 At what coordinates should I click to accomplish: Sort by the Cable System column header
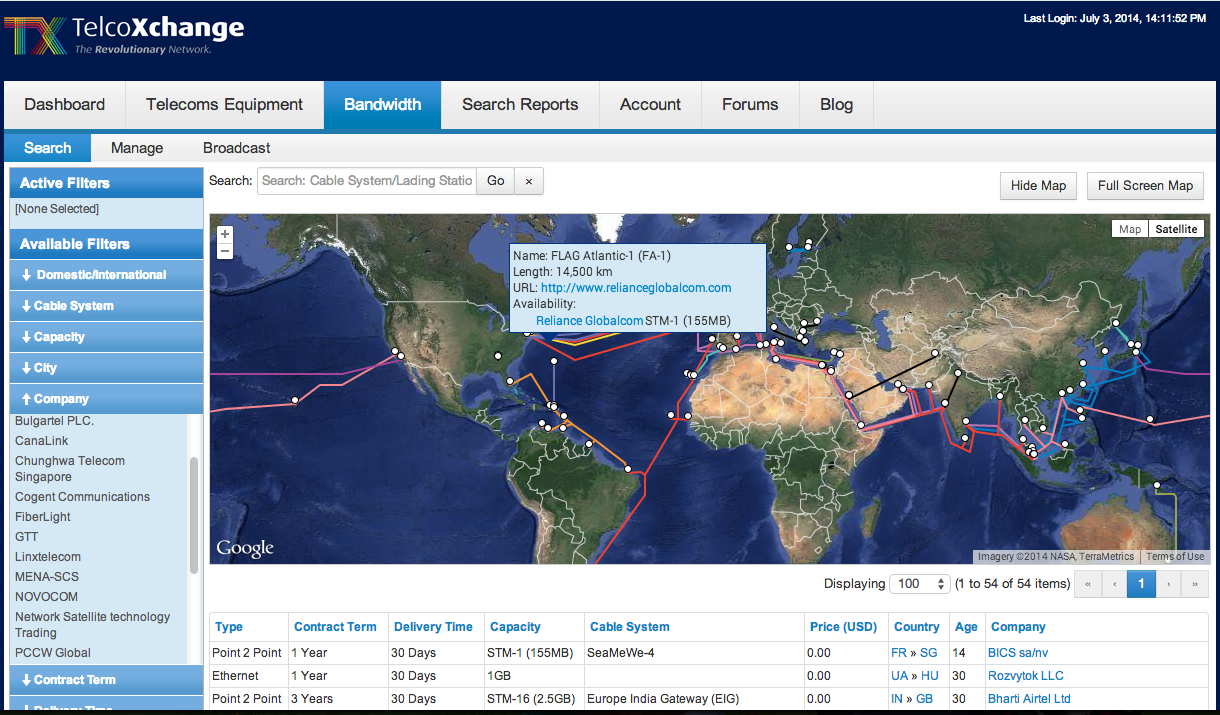pyautogui.click(x=630, y=627)
